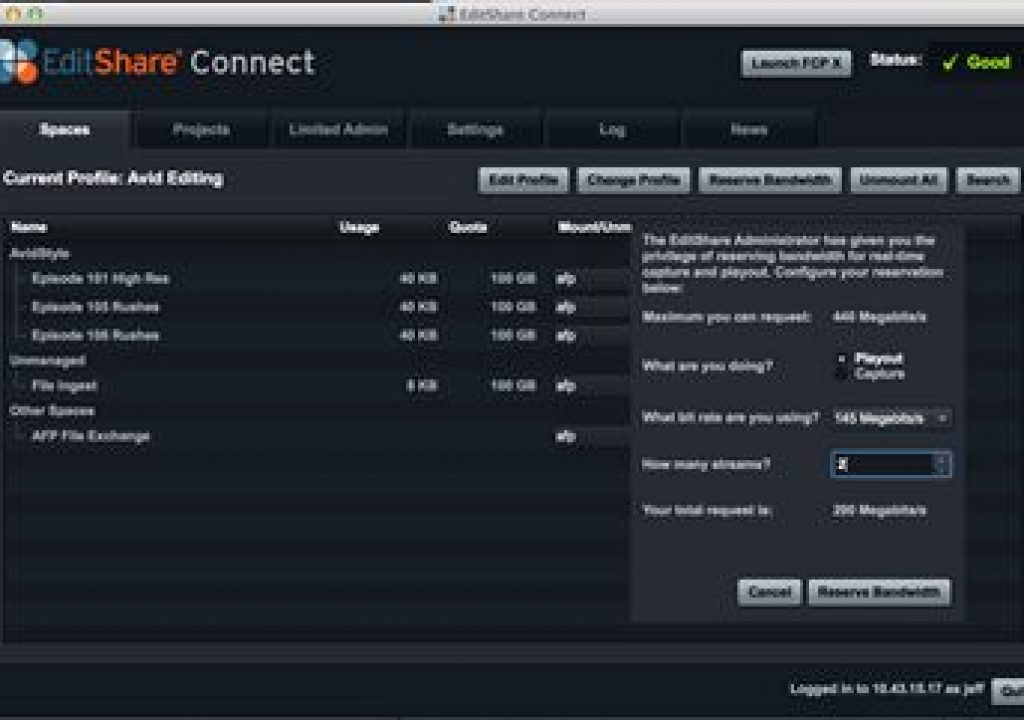
Task: Launch FCP X from the header
Action: click(795, 63)
